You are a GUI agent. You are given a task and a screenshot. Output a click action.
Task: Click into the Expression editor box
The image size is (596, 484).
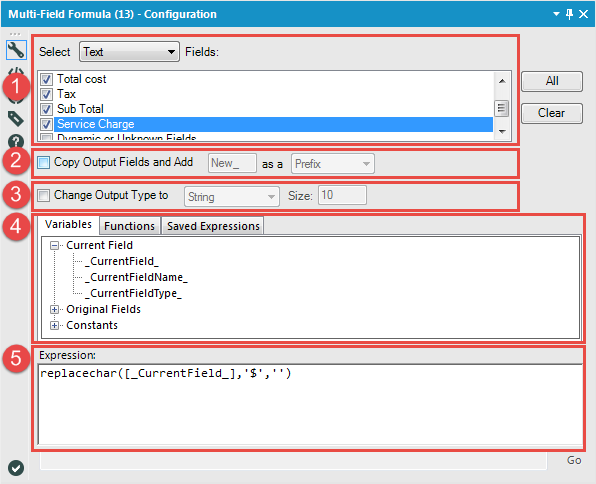point(310,404)
